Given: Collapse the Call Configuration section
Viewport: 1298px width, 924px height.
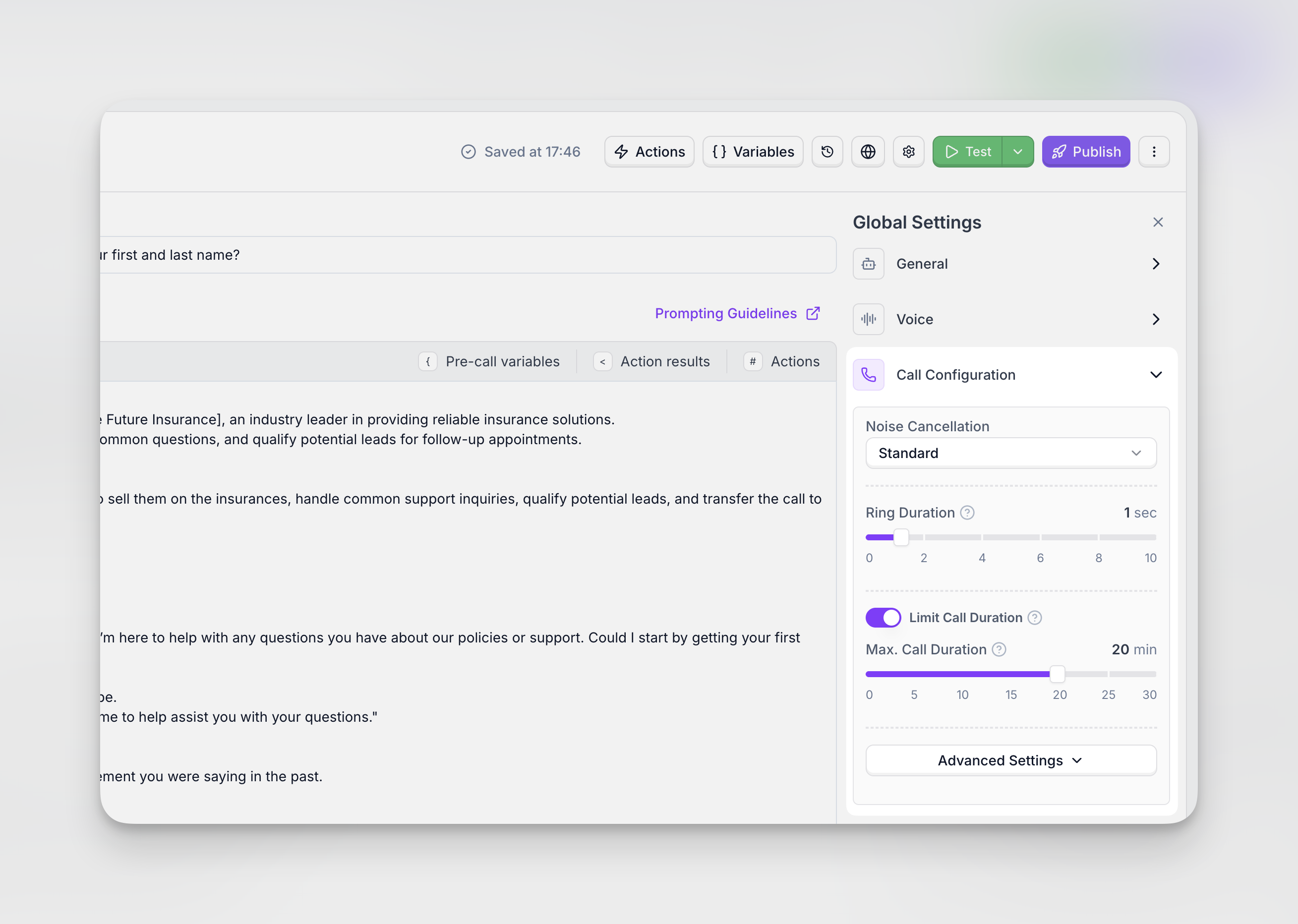Looking at the screenshot, I should pyautogui.click(x=1156, y=374).
